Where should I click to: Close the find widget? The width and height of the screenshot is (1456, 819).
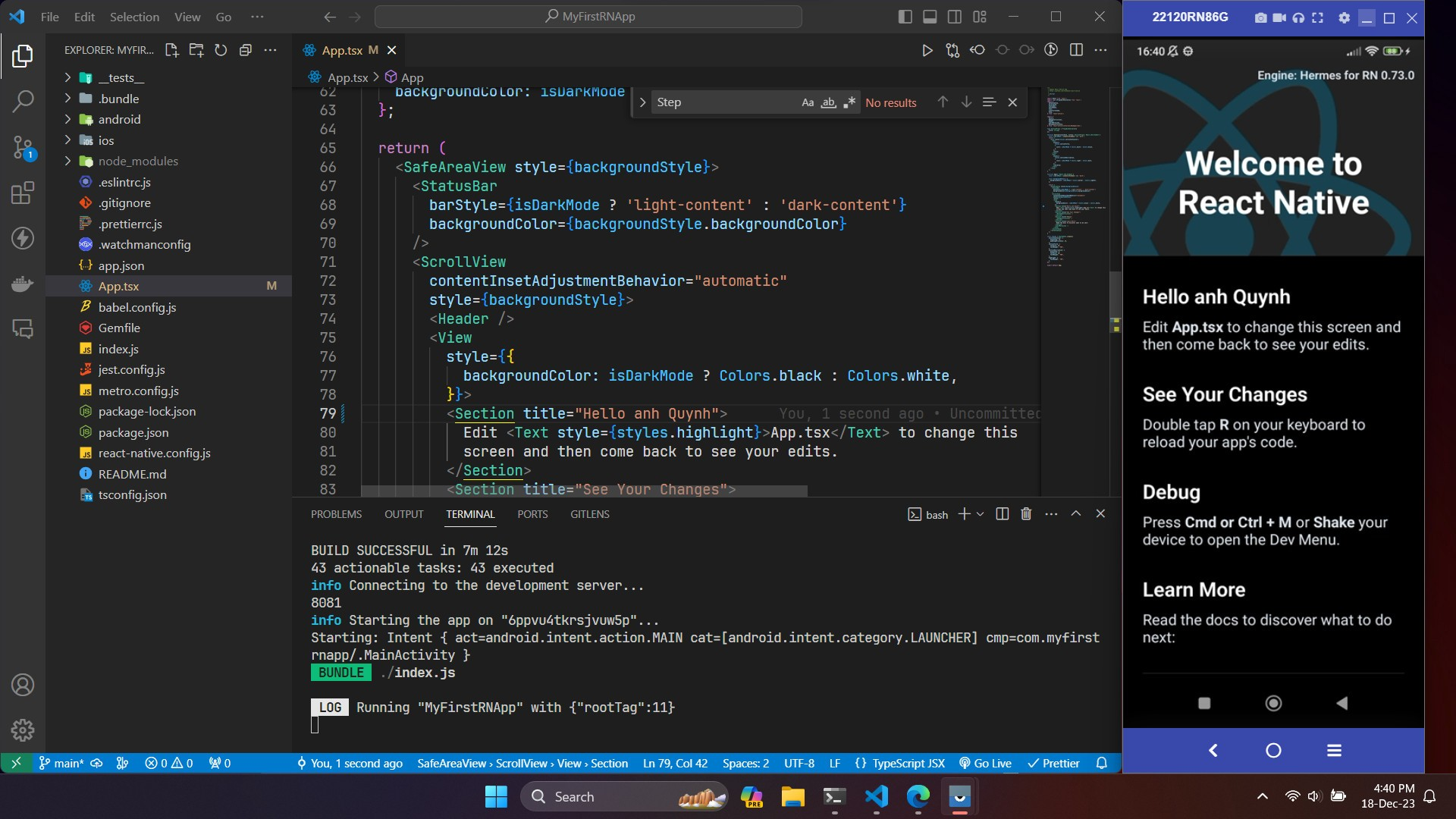coord(1012,102)
